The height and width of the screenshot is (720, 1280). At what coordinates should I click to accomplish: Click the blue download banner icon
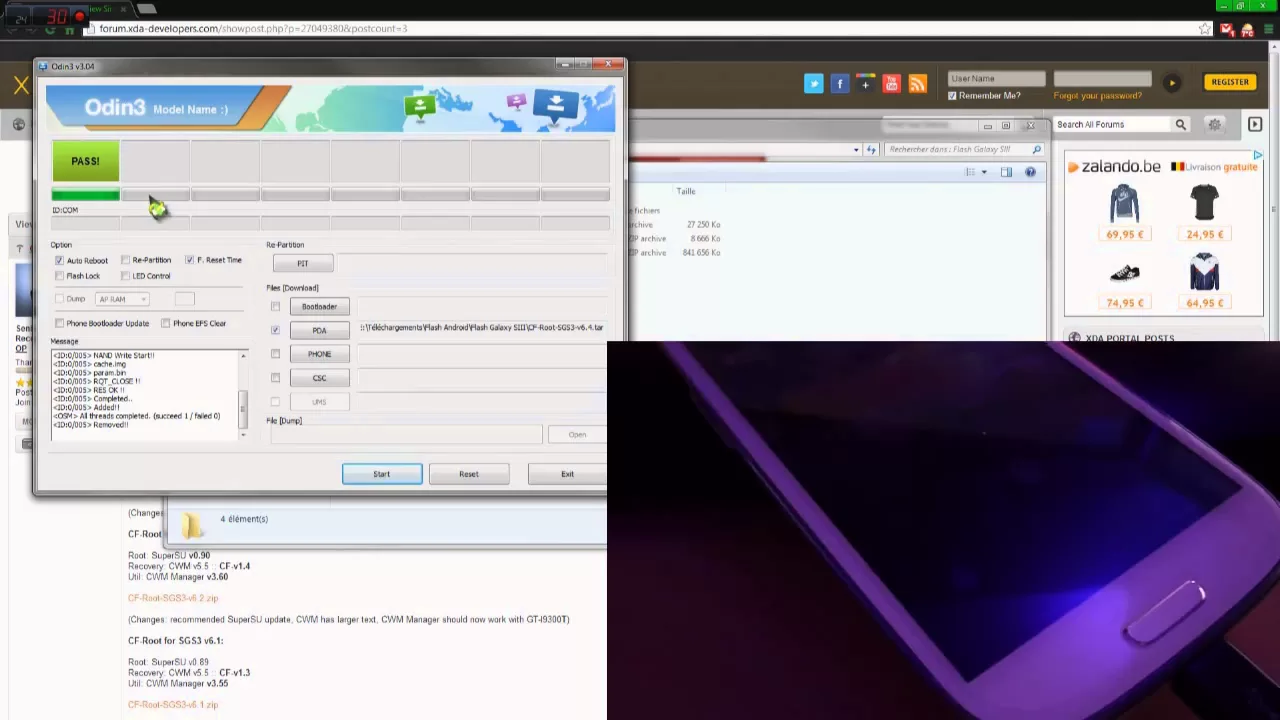click(x=555, y=105)
